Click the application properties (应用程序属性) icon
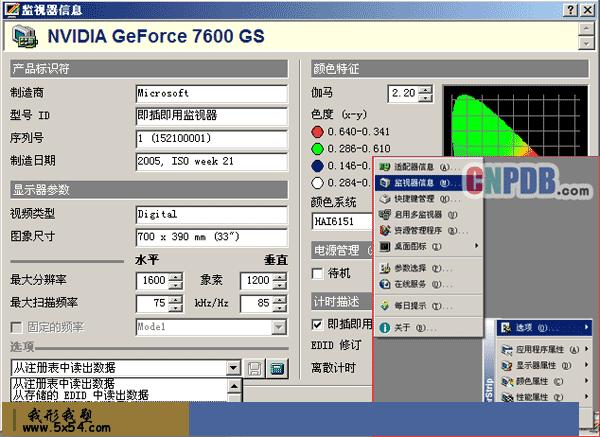 tap(507, 349)
